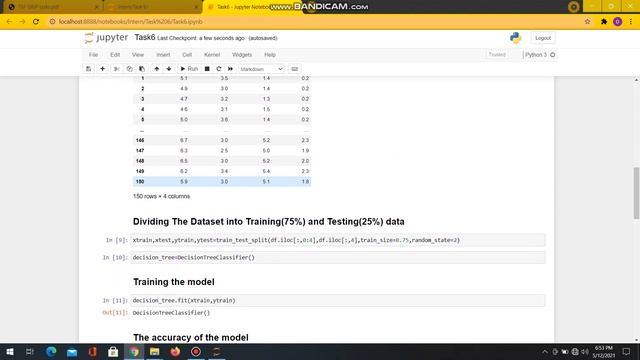Open the browser three-dot menu
This screenshot has height=360, width=640.
point(631,22)
